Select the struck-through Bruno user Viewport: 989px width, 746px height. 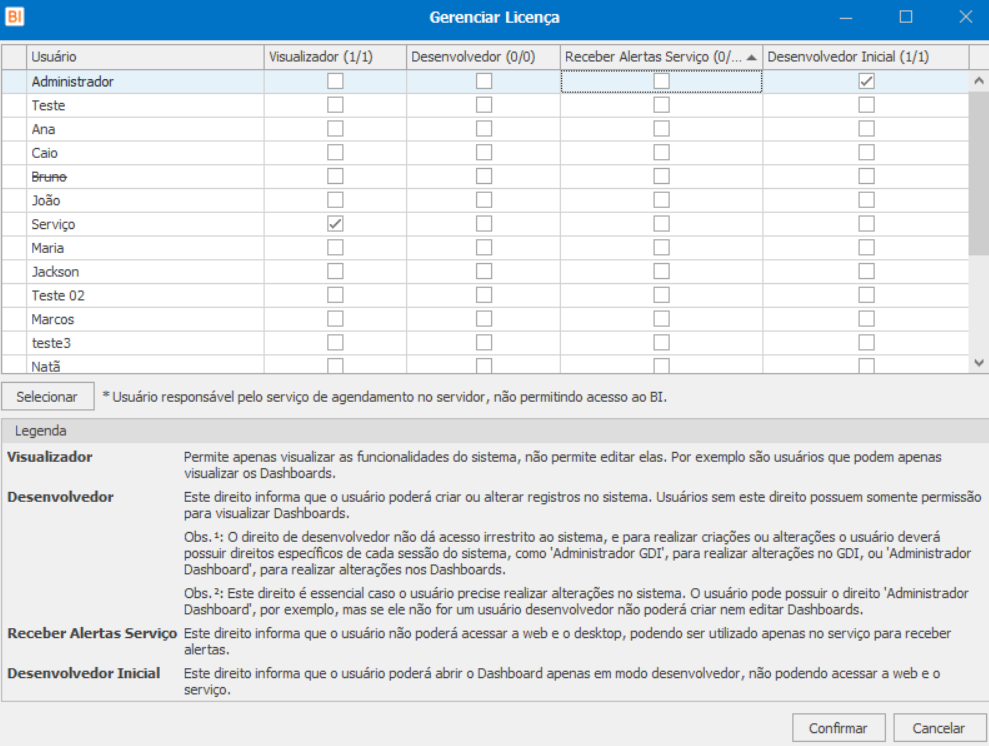tap(49, 177)
